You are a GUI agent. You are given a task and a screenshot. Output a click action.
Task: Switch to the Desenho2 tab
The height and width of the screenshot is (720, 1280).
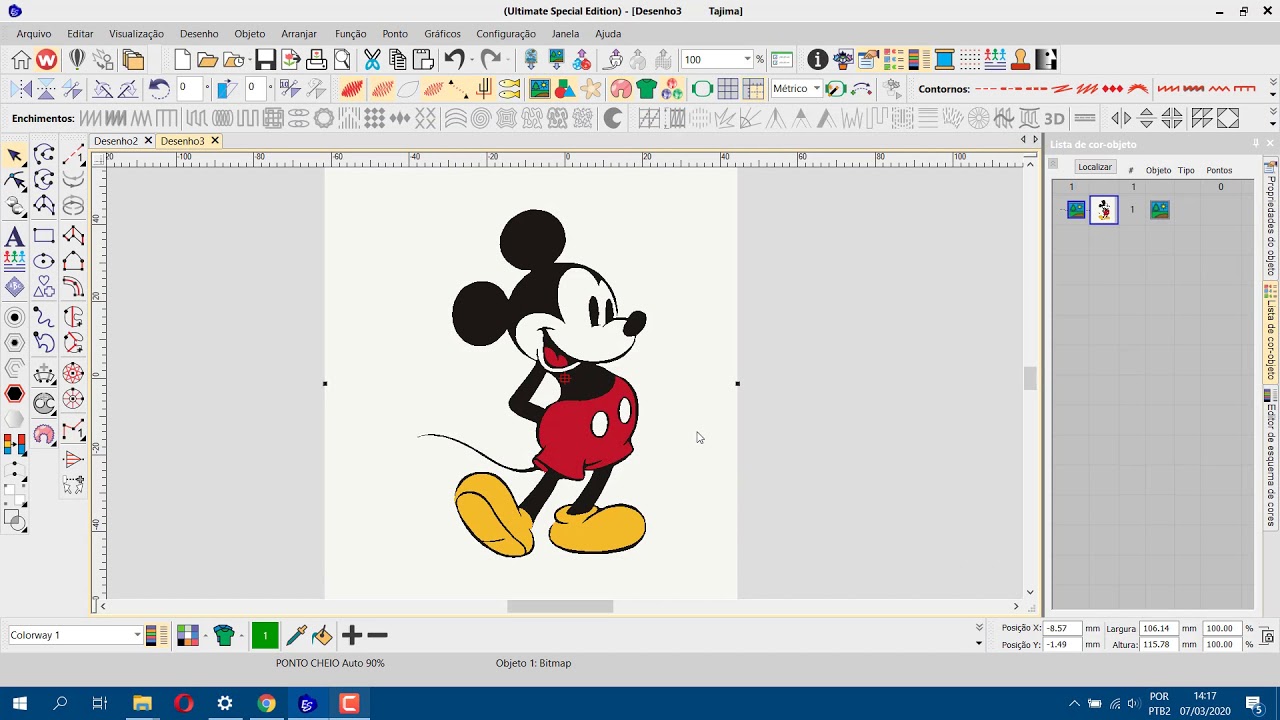tap(116, 141)
